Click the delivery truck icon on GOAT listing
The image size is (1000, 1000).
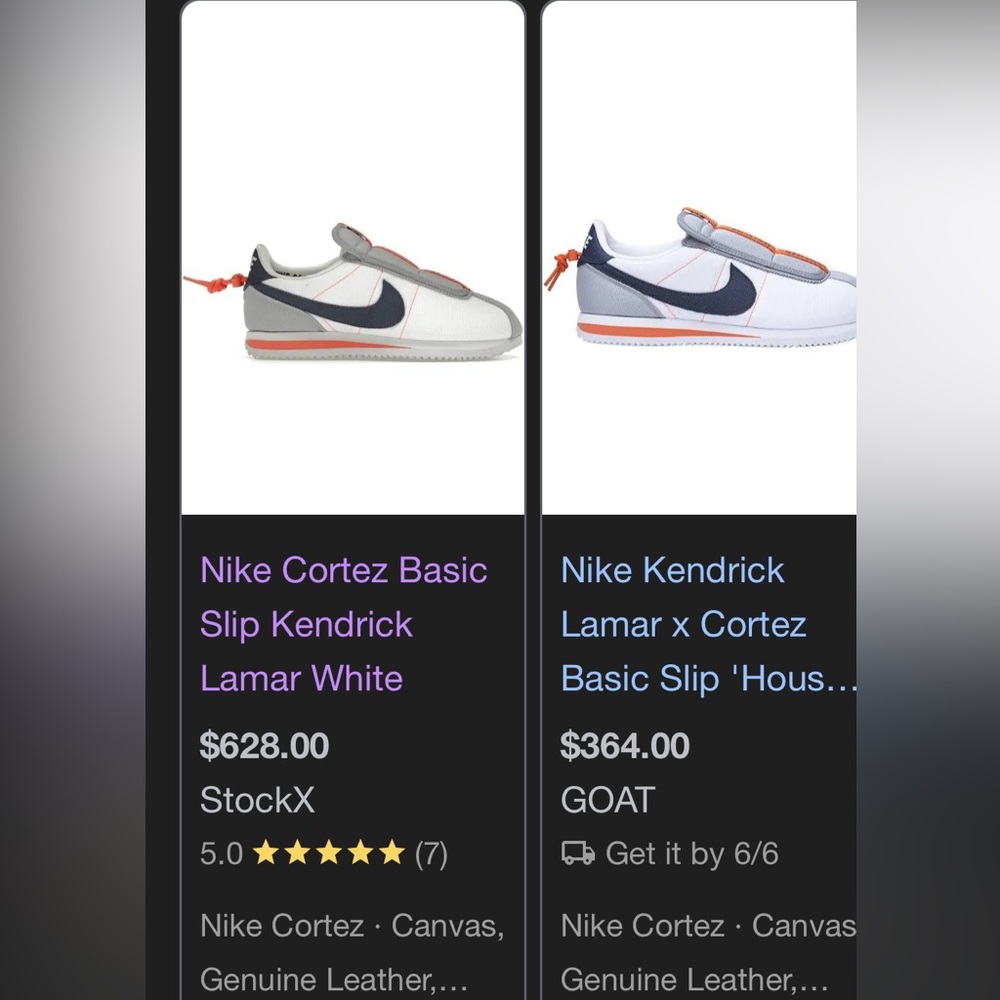[575, 854]
